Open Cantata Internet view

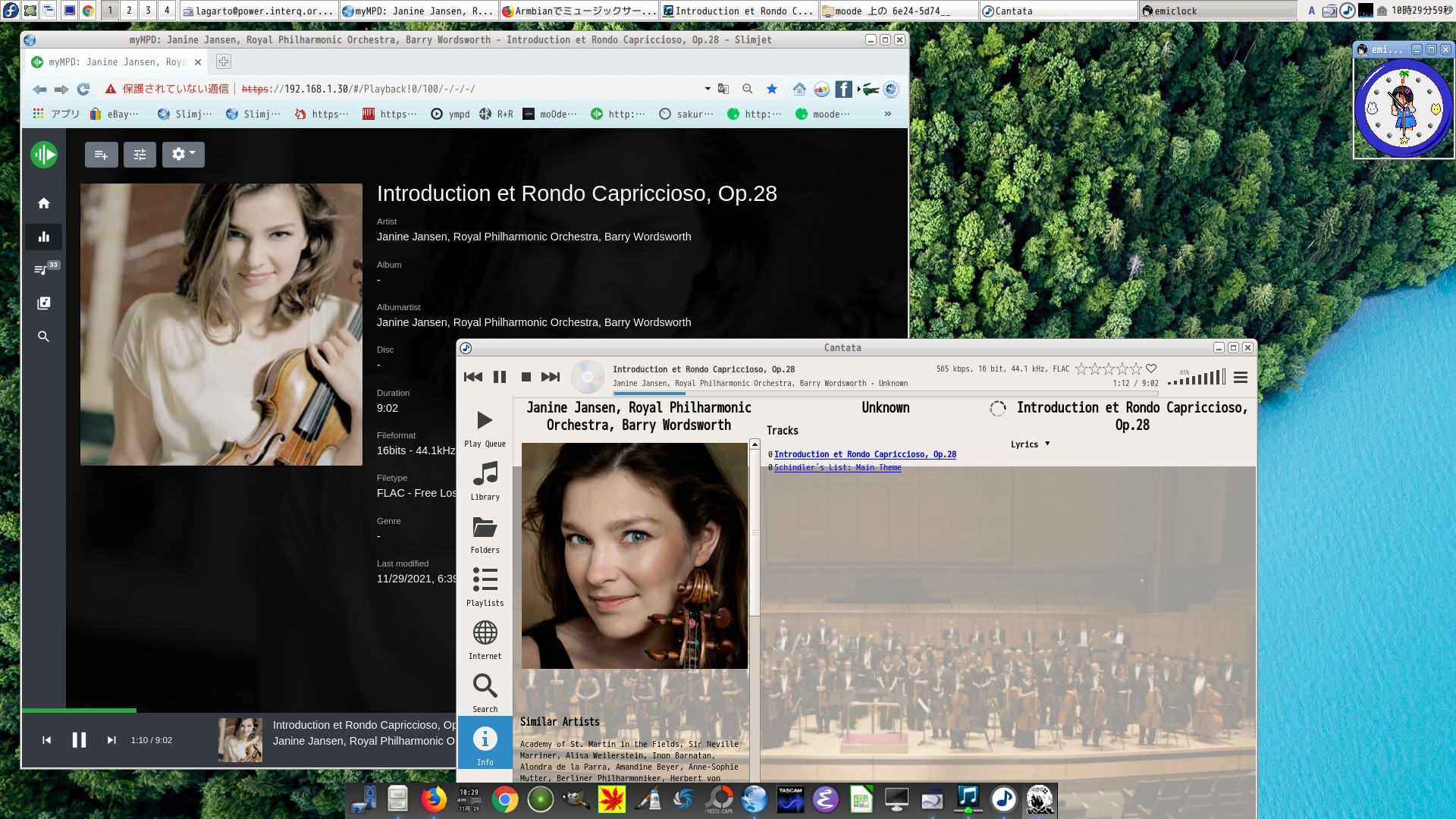coord(485,640)
